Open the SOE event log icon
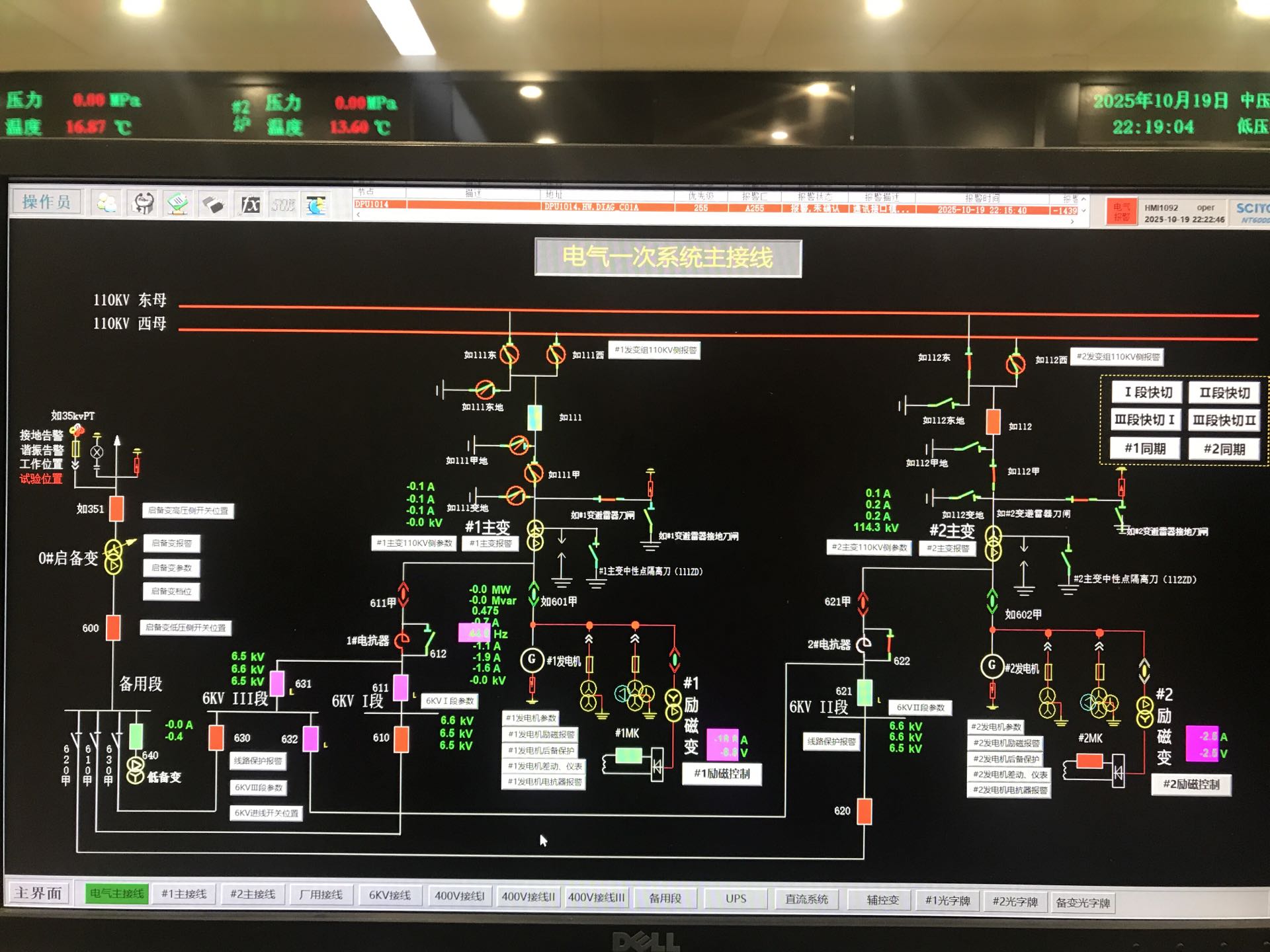Viewport: 1270px width, 952px height. coord(283,205)
